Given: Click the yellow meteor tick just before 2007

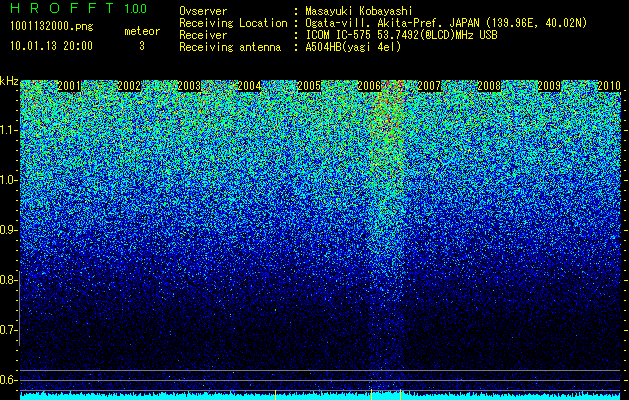Looking at the screenshot, I should (x=400, y=395).
